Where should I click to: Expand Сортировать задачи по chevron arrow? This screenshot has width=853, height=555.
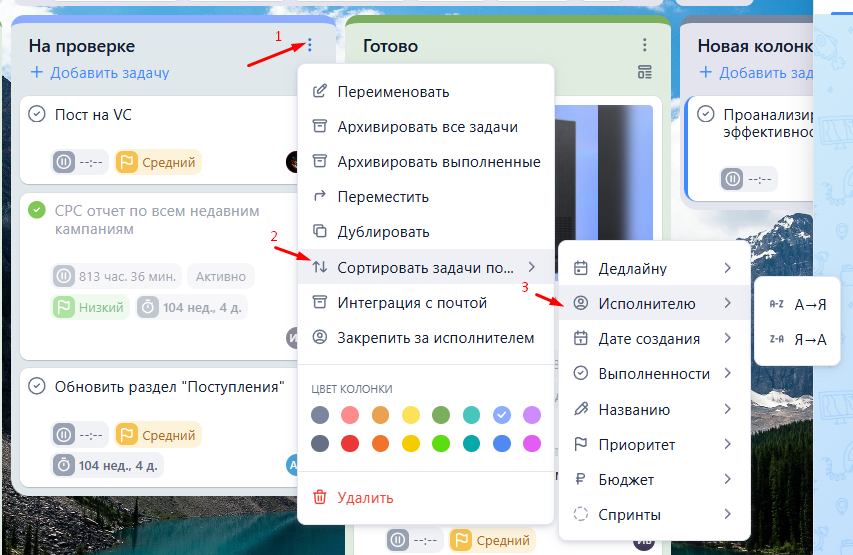(531, 267)
